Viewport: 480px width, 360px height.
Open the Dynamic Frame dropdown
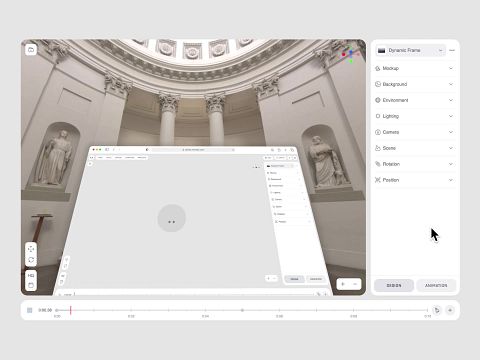click(x=411, y=50)
